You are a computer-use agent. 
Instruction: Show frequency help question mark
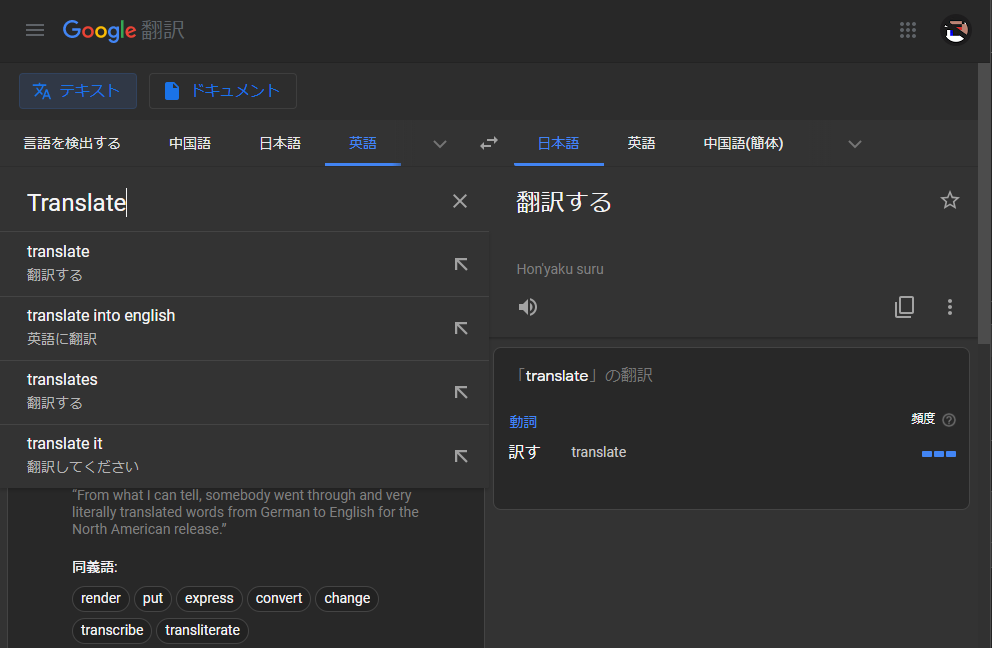[x=948, y=420]
